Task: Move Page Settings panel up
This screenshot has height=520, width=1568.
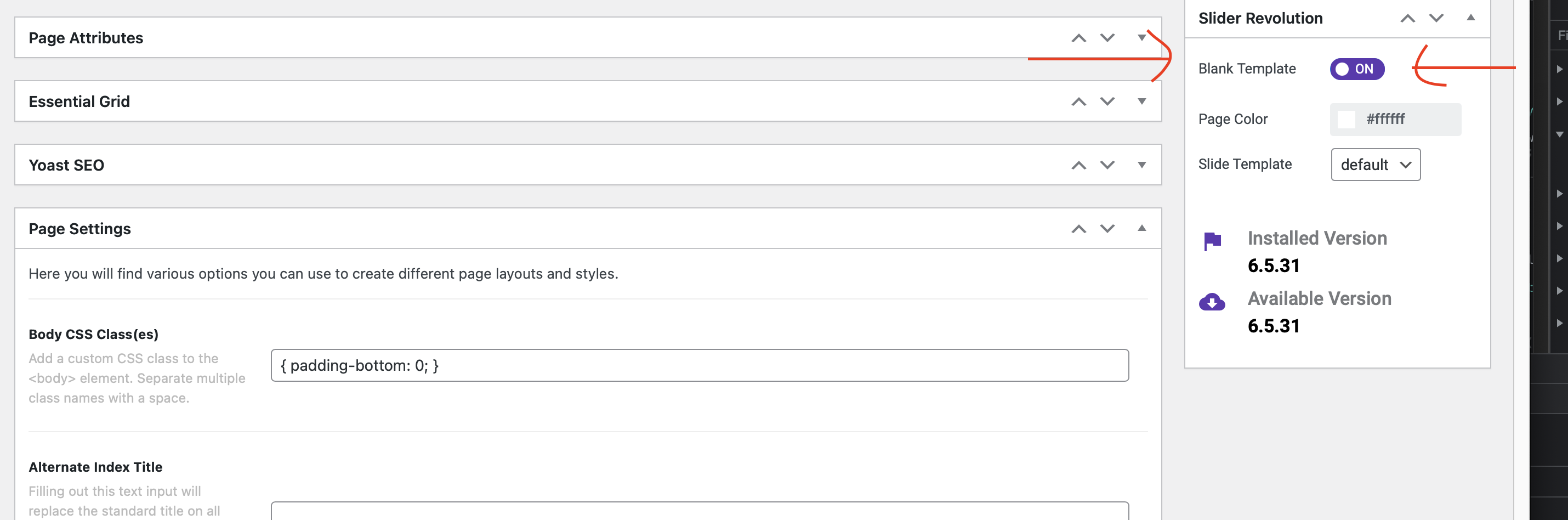Action: tap(1078, 229)
